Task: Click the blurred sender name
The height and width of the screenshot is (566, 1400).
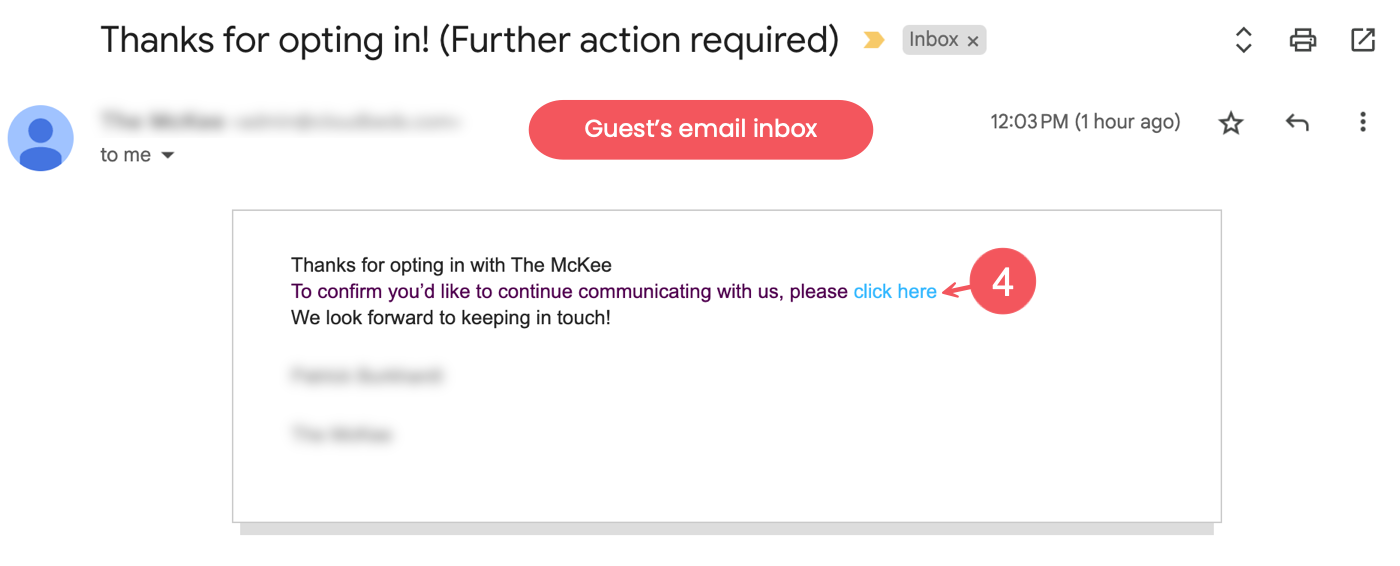Action: (x=162, y=122)
